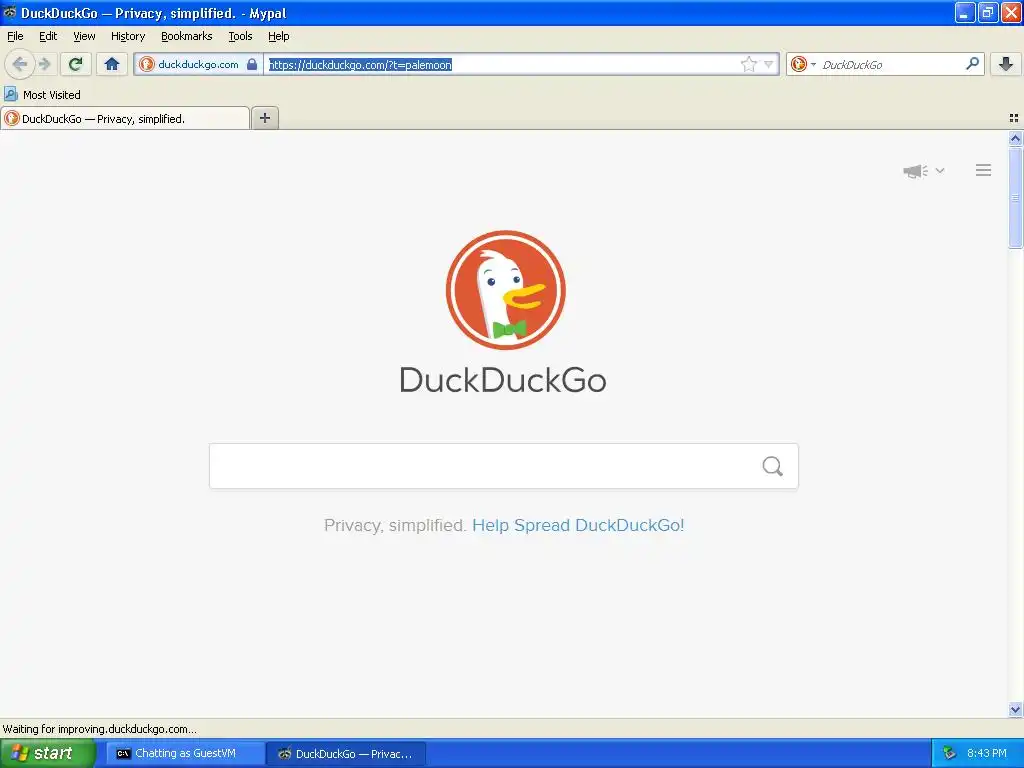Click the URL text in the address bar

(360, 65)
